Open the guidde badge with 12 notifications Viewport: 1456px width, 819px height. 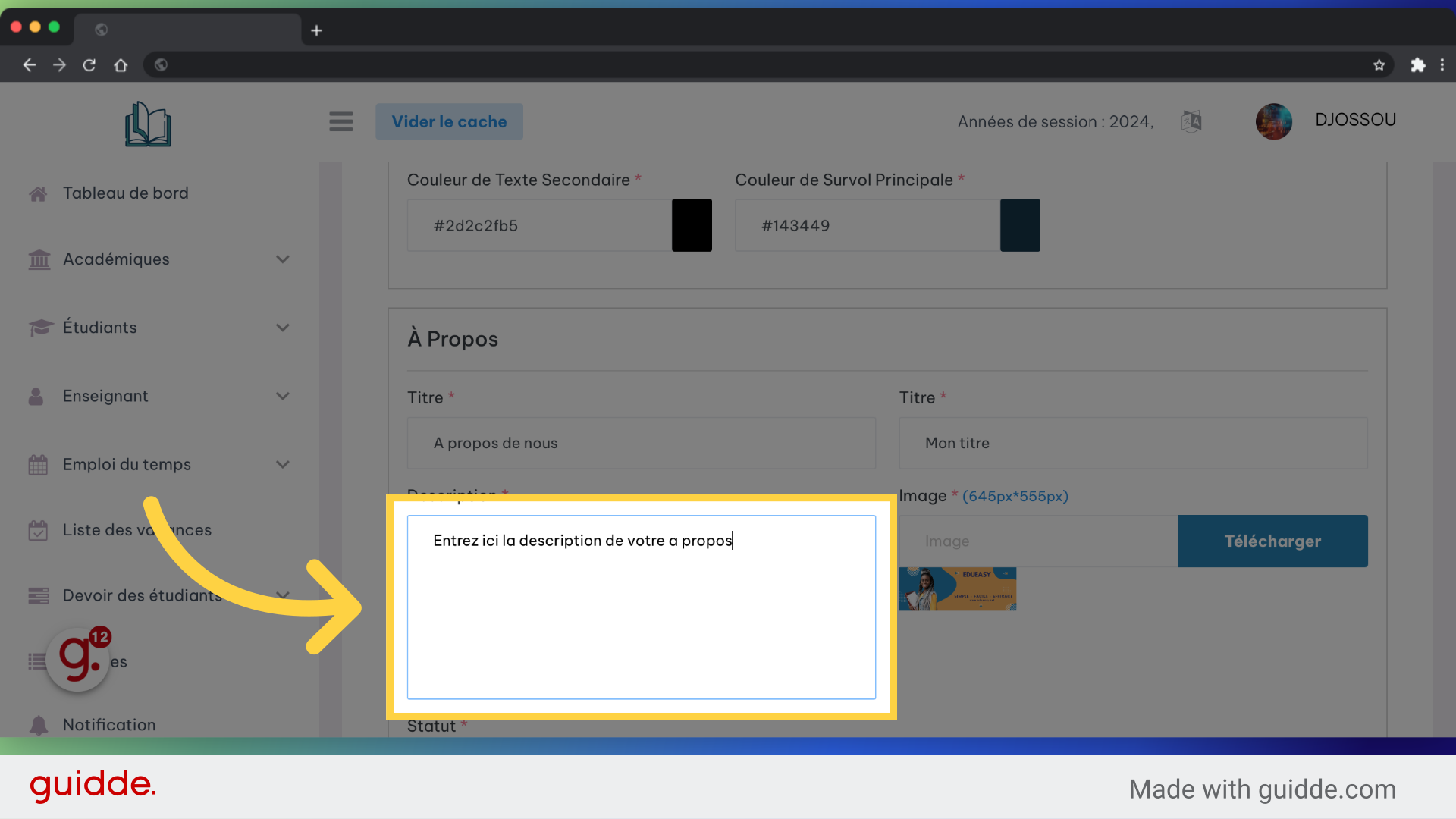(x=79, y=658)
